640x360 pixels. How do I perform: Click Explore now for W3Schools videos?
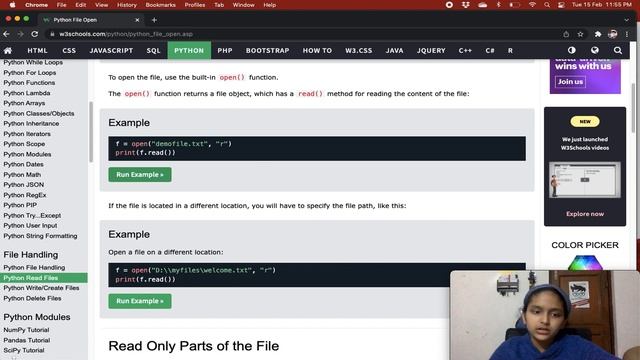click(x=584, y=214)
